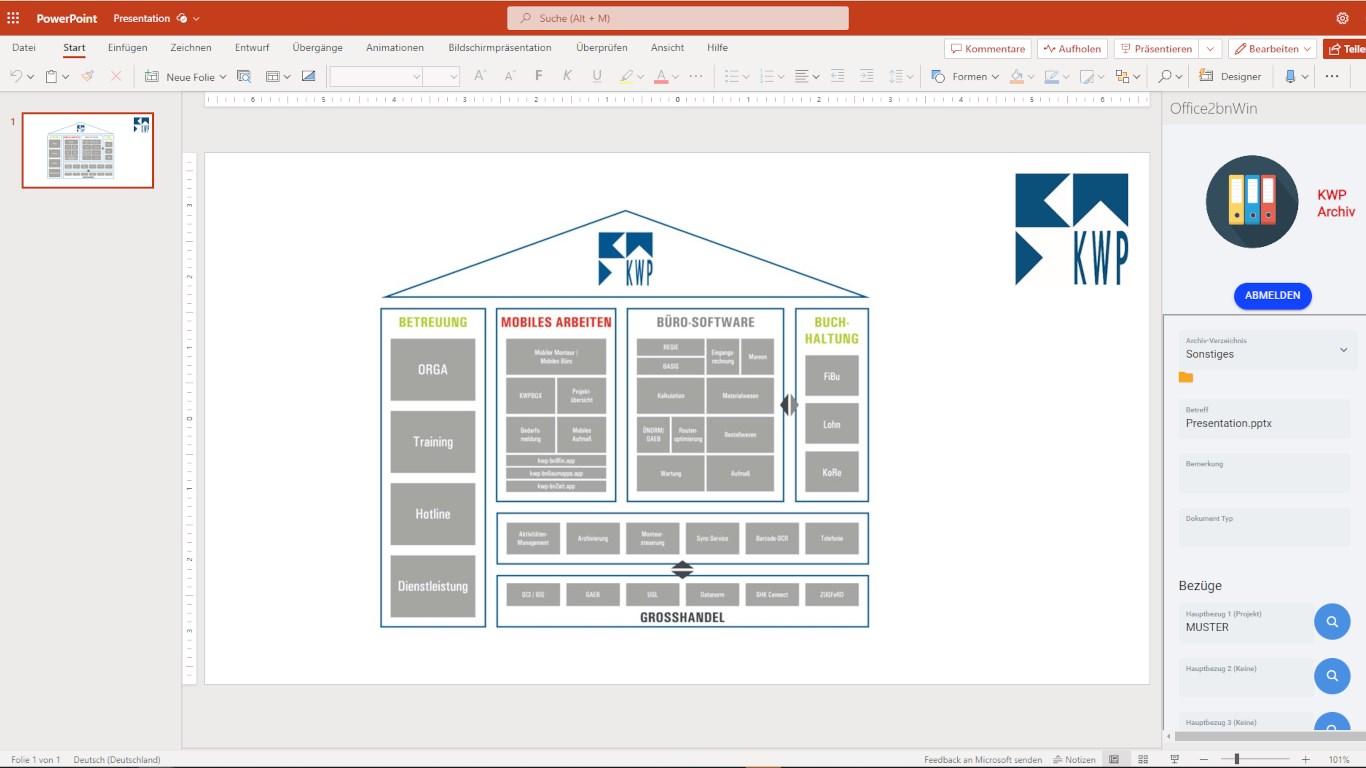This screenshot has height=768, width=1366.
Task: Click the Paste clipboard icon
Action: coord(51,76)
